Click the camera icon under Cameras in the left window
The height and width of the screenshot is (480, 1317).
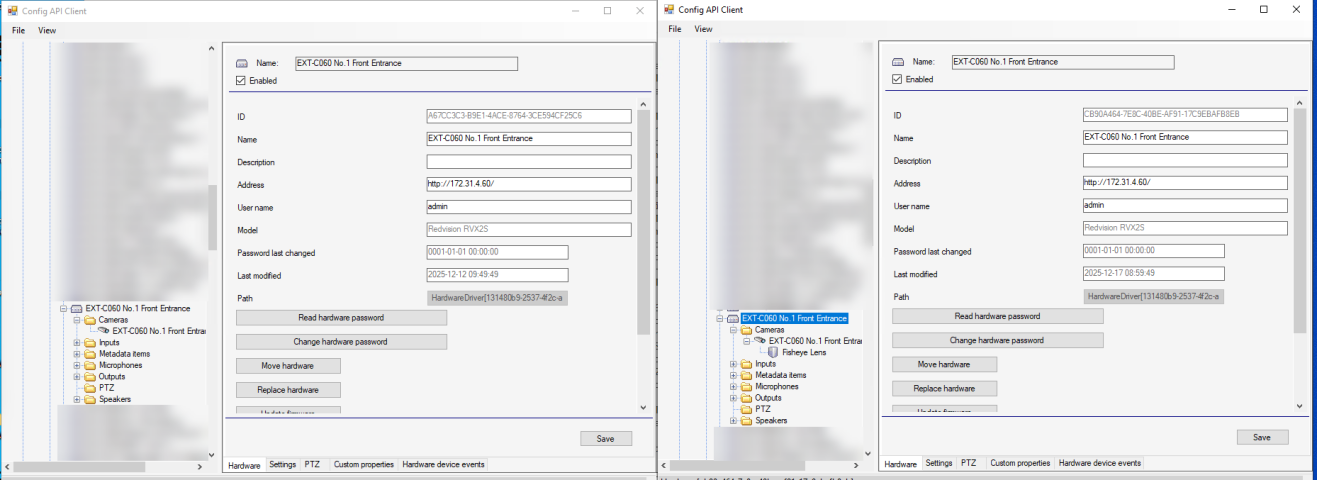coord(104,331)
